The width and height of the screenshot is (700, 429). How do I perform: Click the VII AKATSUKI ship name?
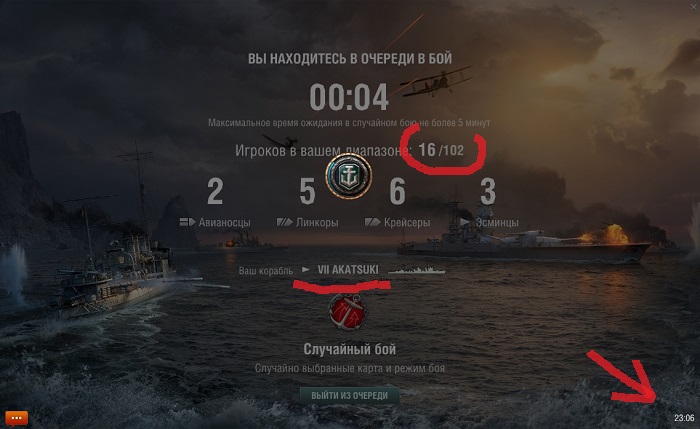348,270
